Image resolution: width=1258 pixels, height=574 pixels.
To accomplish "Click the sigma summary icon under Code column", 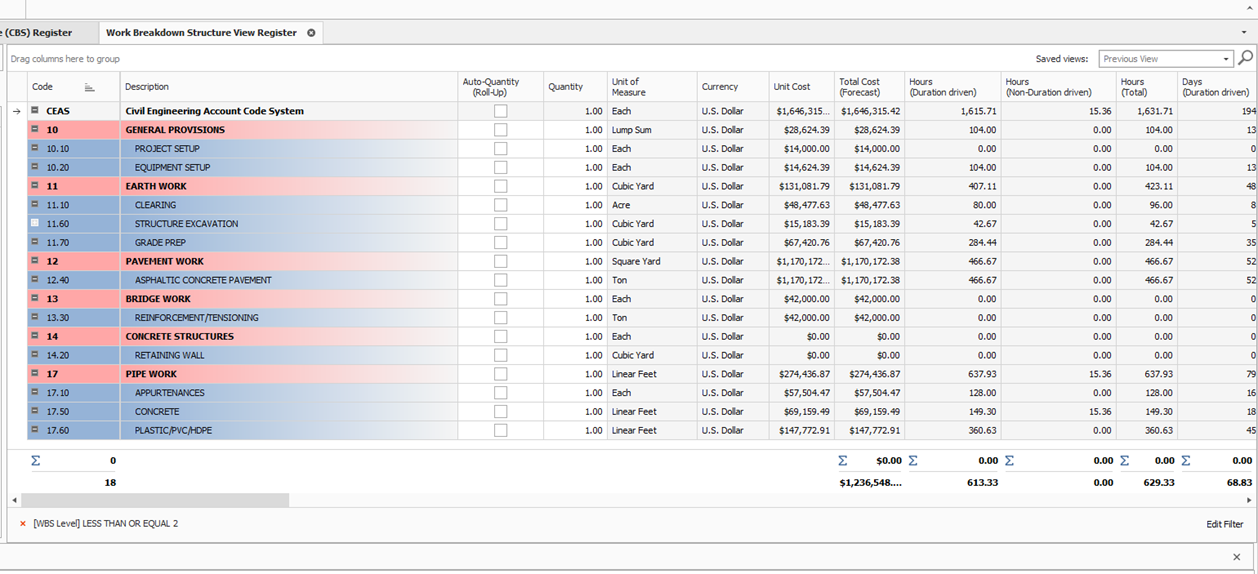I will [36, 461].
